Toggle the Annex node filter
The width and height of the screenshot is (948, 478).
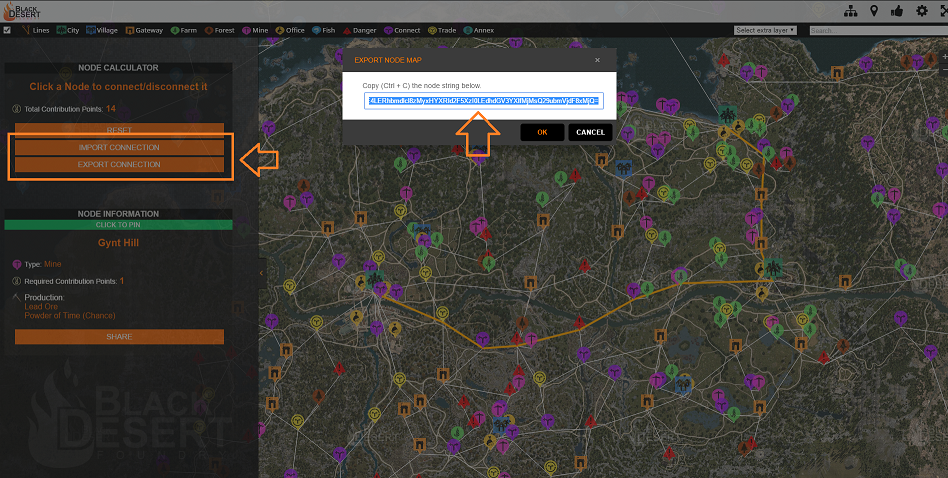point(479,30)
